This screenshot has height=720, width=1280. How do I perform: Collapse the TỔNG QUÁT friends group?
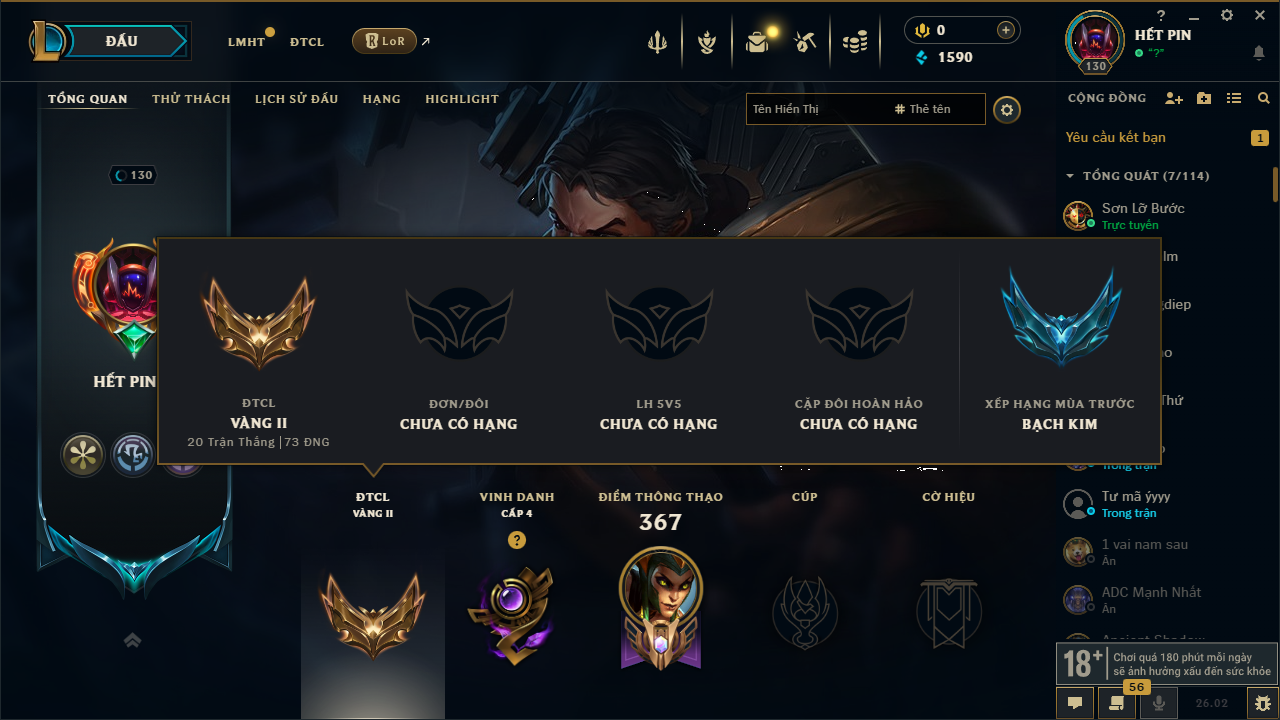(1070, 176)
